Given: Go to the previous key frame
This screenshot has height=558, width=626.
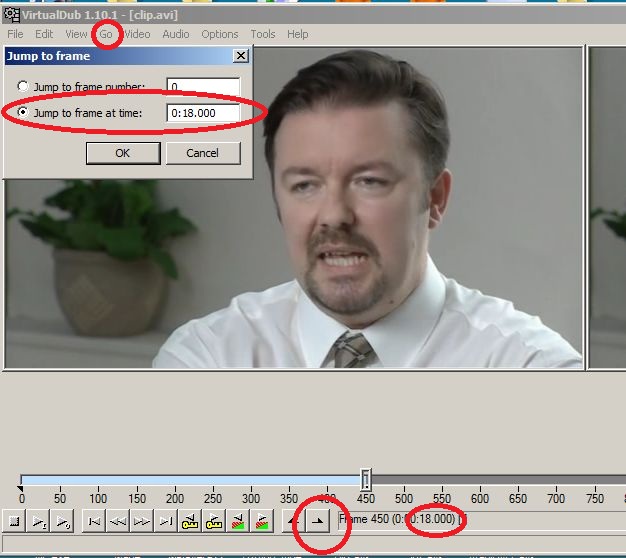Looking at the screenshot, I should (190, 521).
